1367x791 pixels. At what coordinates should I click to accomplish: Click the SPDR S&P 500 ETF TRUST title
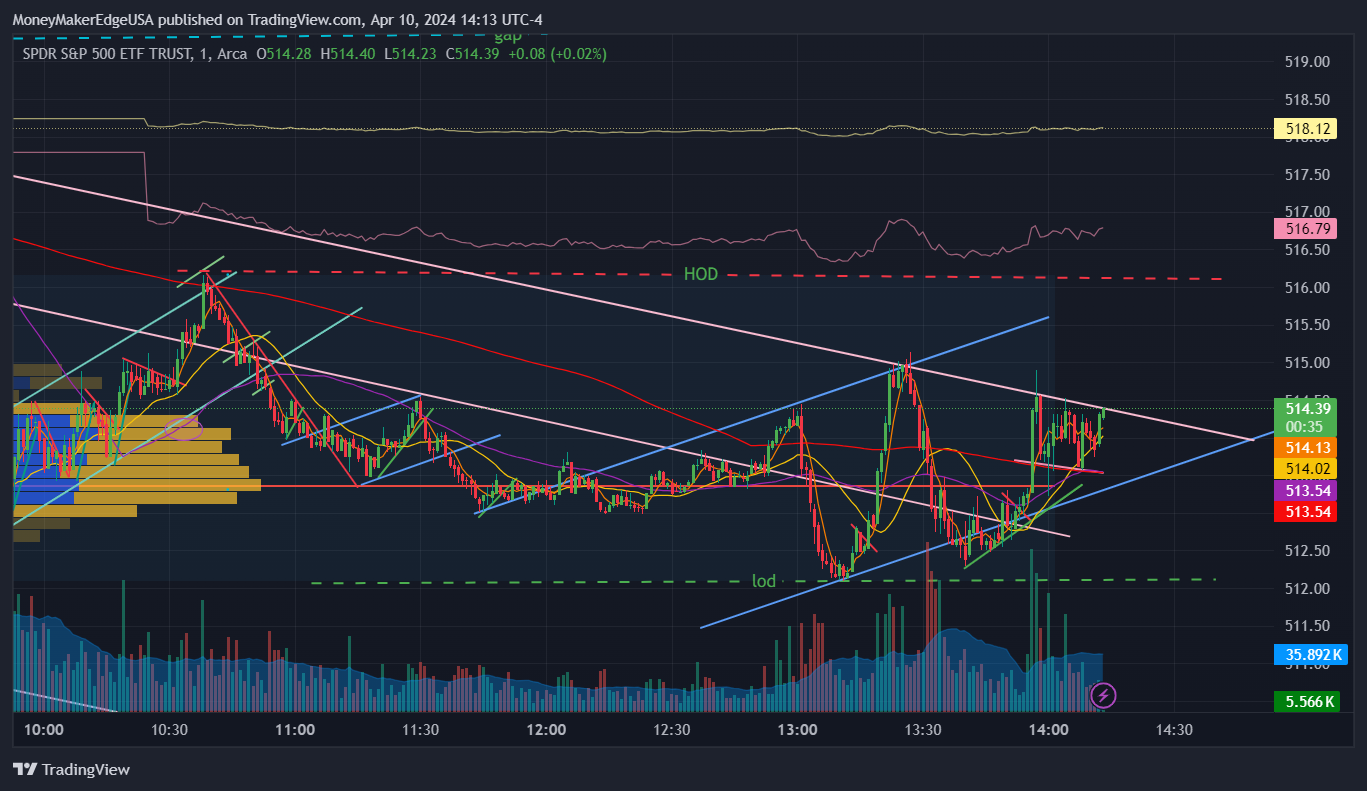(x=106, y=53)
